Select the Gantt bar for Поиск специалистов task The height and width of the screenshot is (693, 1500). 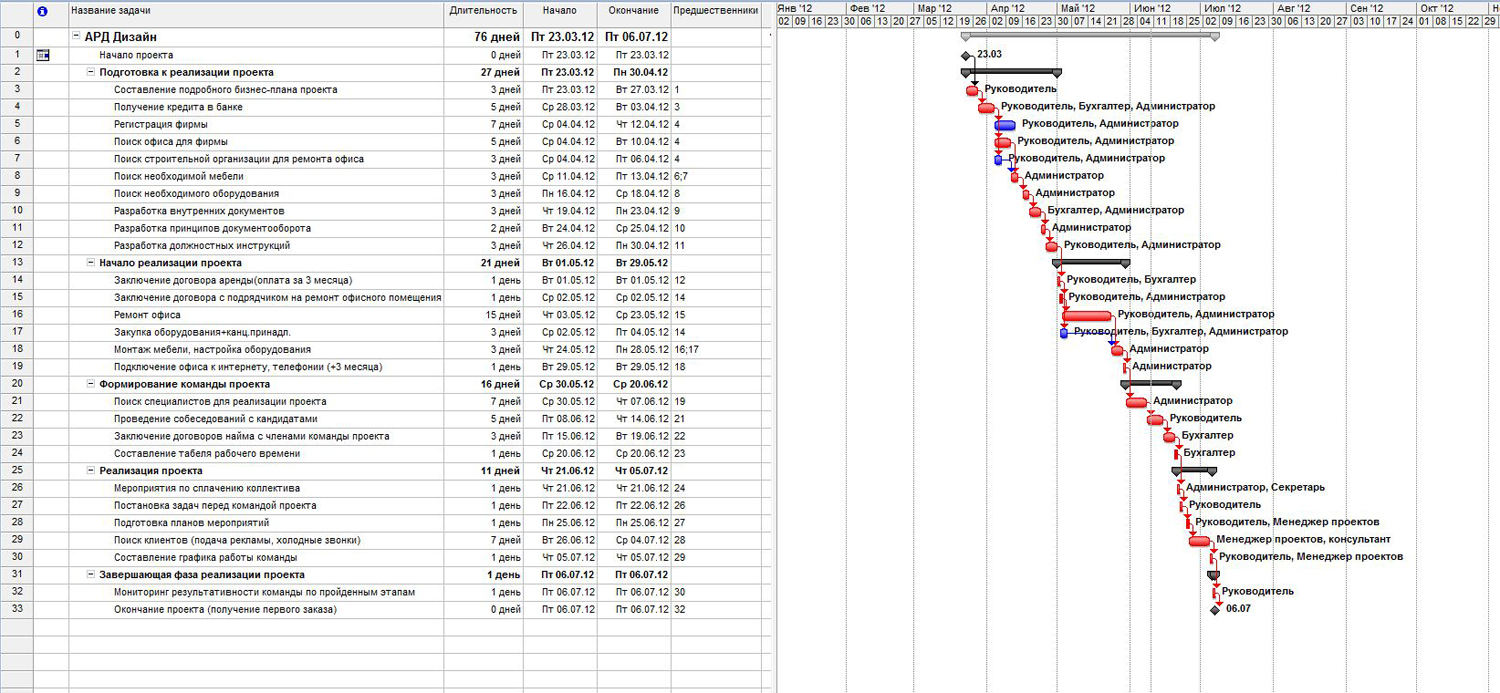pyautogui.click(x=1136, y=402)
